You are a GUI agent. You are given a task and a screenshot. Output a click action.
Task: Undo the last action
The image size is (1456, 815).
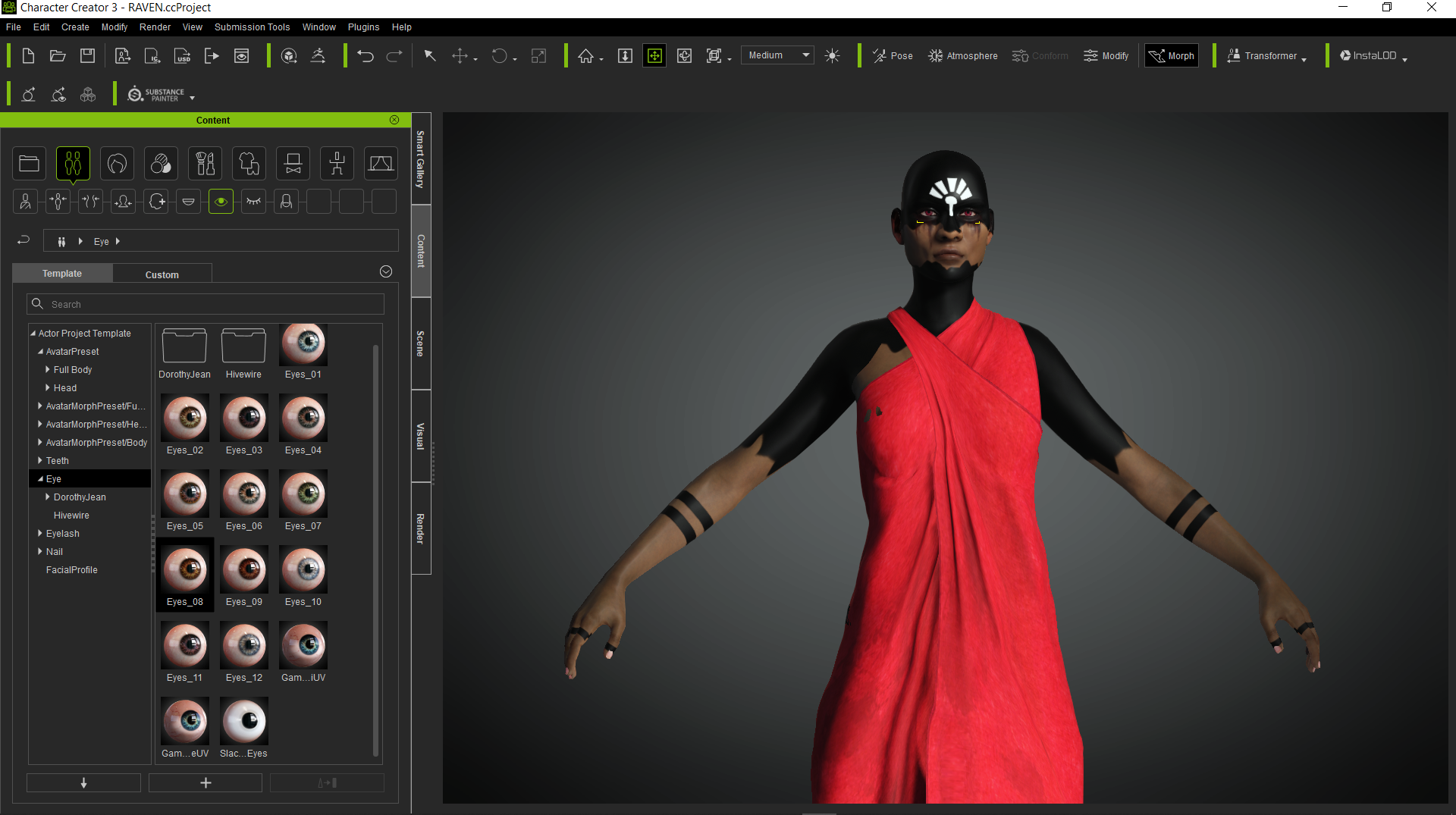(365, 56)
